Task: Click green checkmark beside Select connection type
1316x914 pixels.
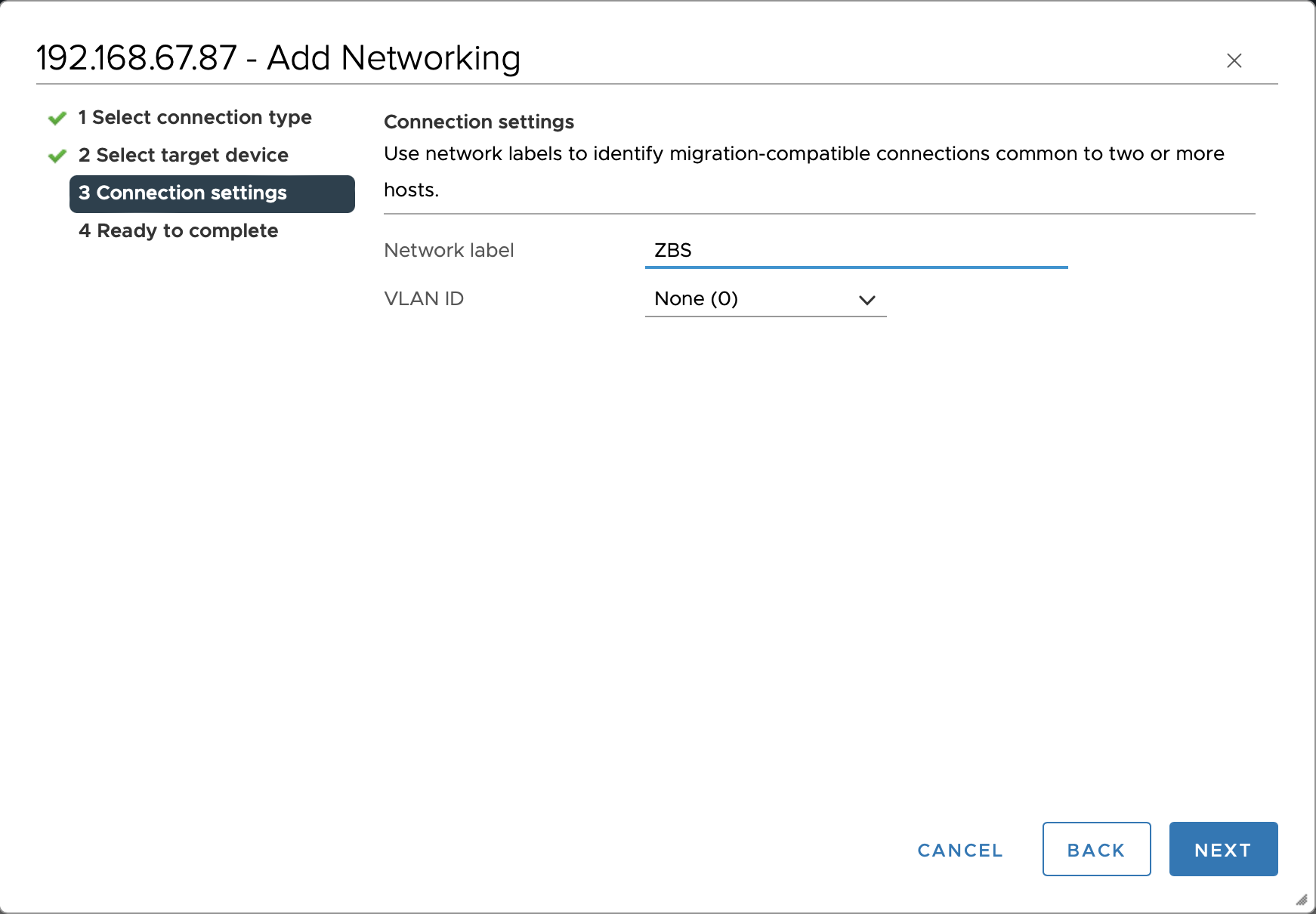Action: click(57, 119)
